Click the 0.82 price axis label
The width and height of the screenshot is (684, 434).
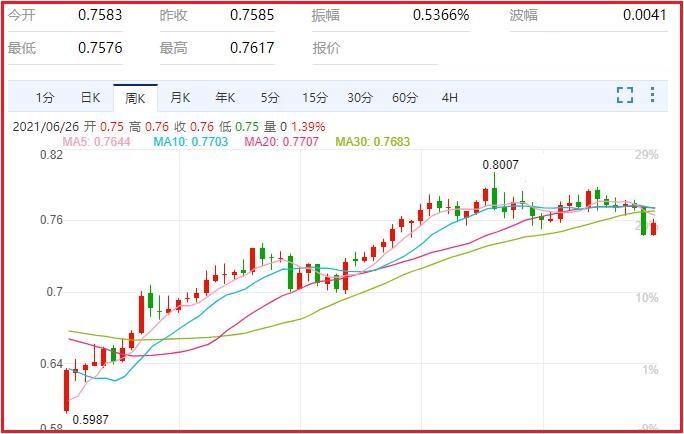(x=51, y=155)
